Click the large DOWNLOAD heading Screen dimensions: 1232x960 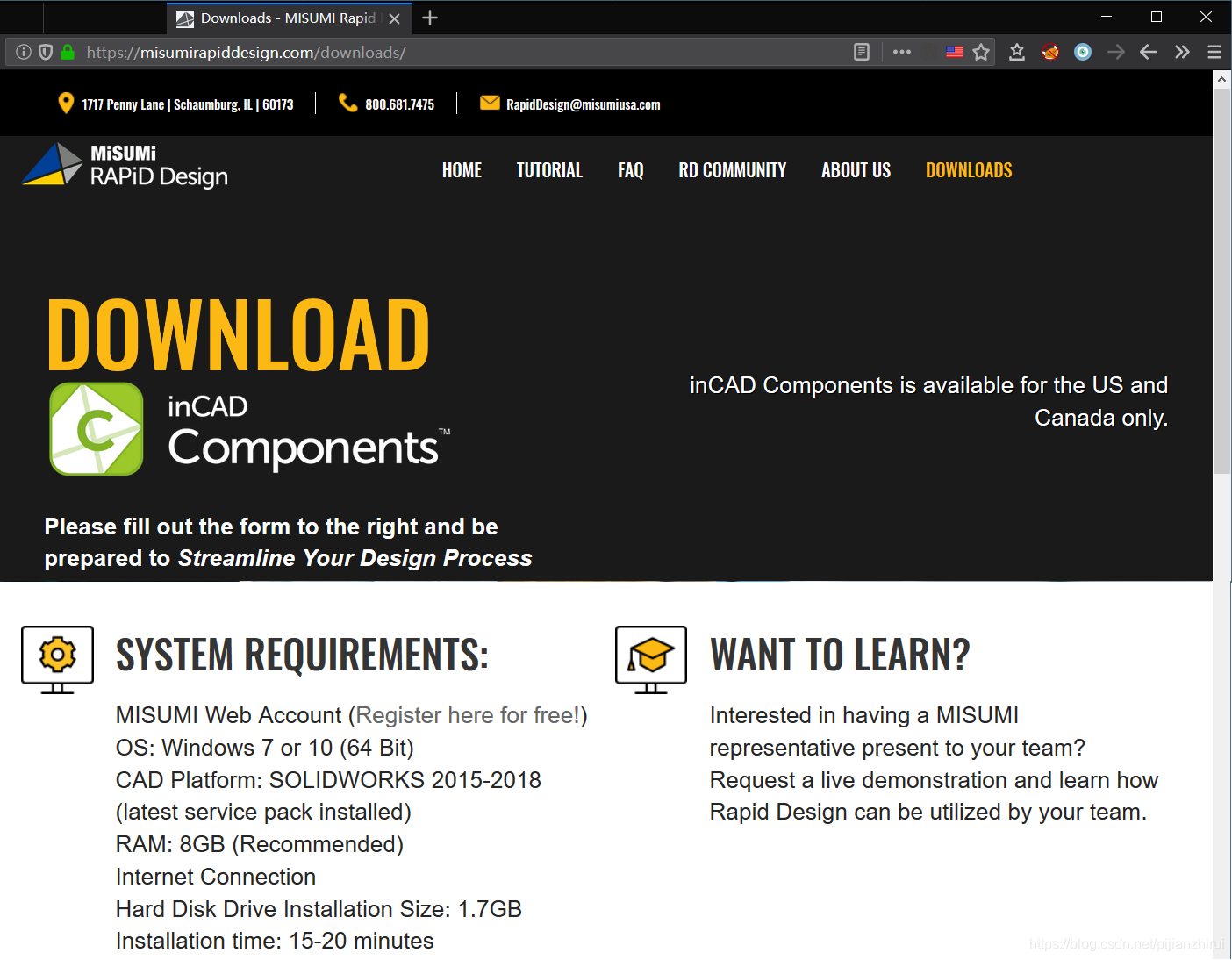click(238, 334)
